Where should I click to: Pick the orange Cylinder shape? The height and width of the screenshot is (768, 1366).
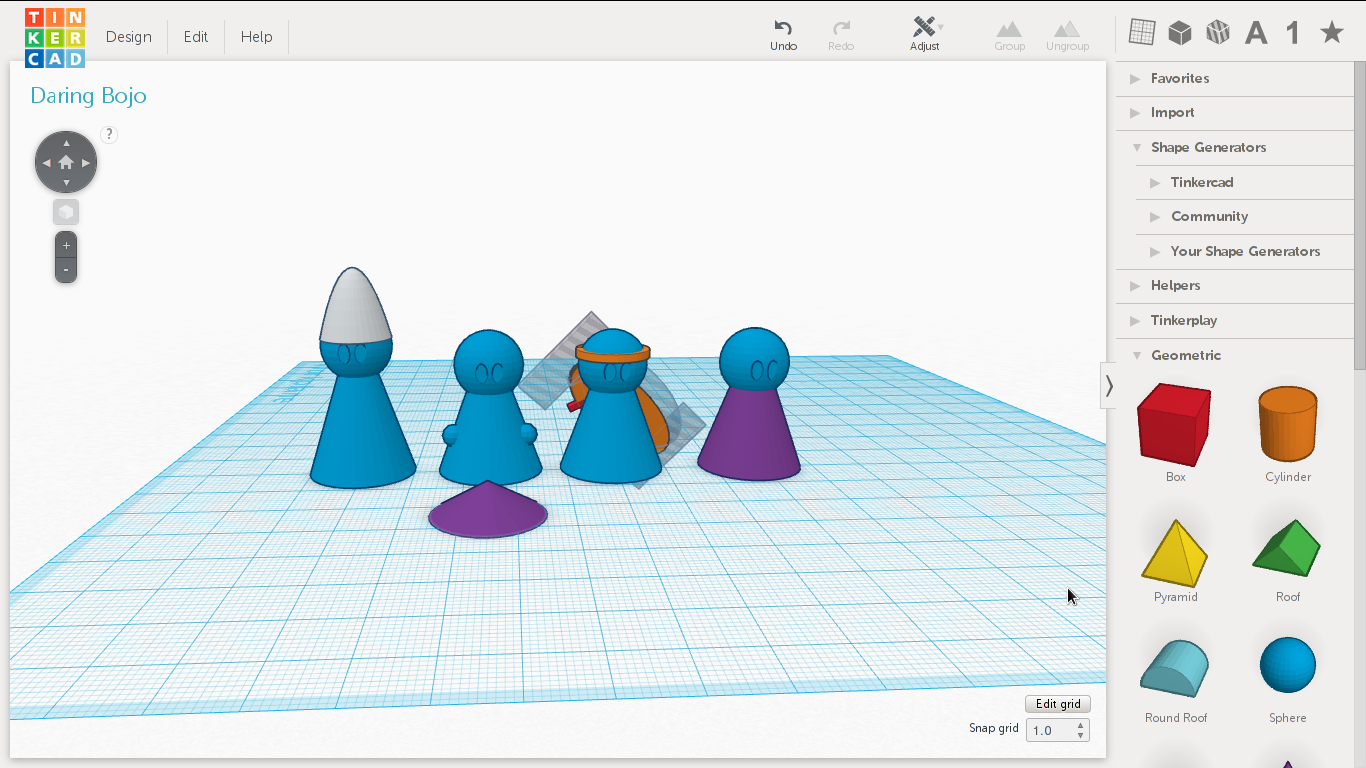(x=1287, y=423)
